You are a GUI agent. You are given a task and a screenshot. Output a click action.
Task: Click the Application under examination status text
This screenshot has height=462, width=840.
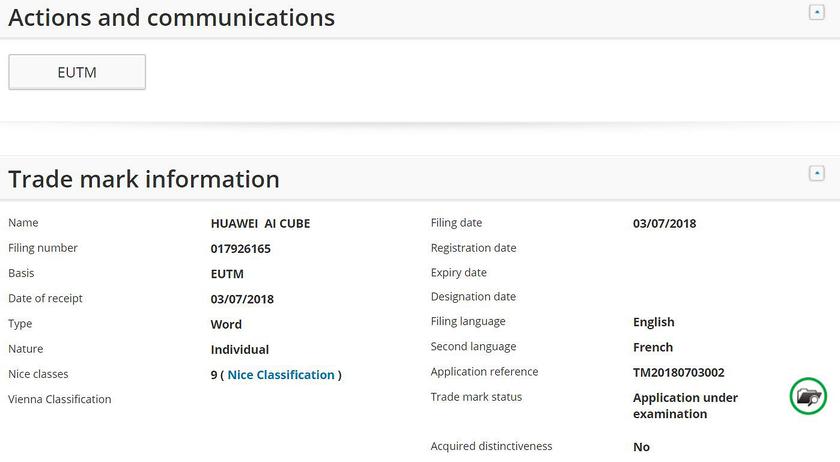point(685,405)
